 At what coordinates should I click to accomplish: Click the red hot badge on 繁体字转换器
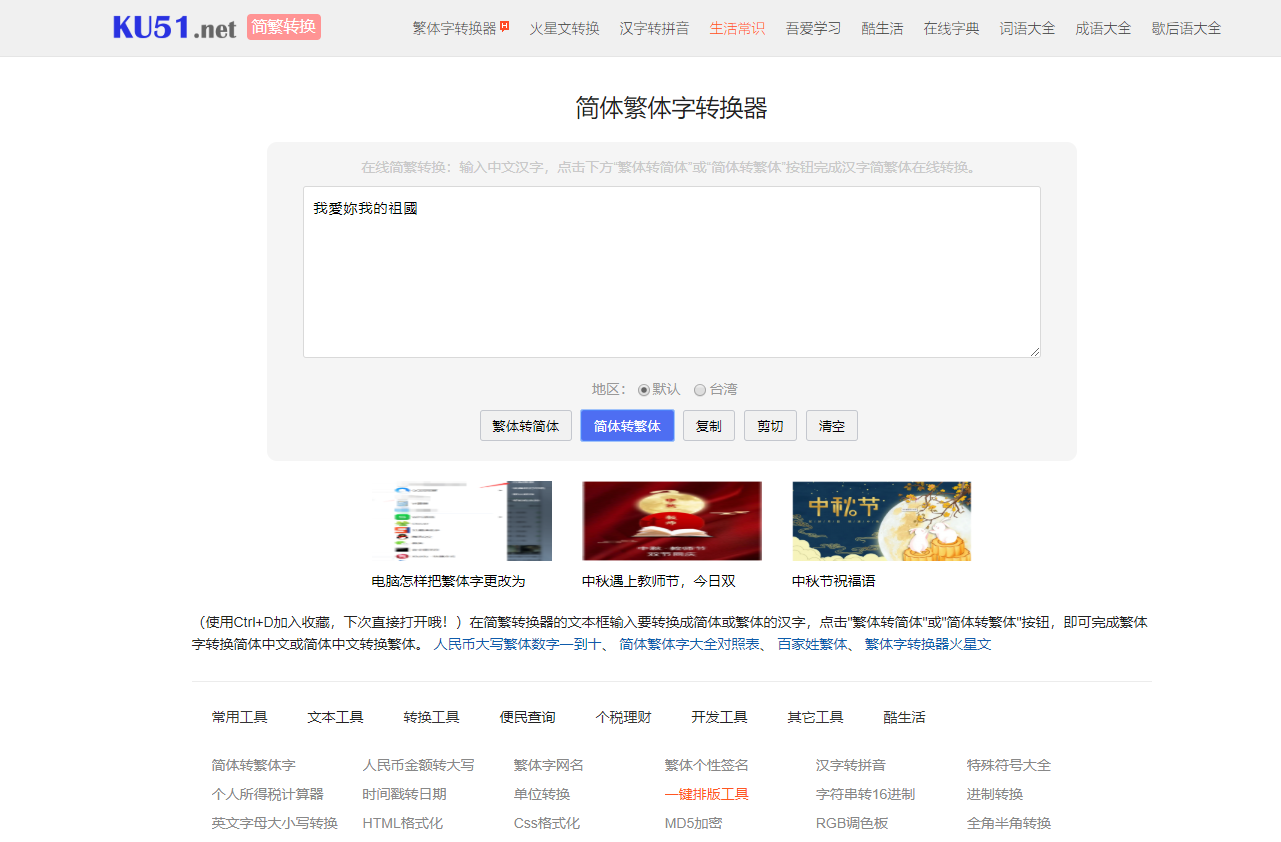505,25
